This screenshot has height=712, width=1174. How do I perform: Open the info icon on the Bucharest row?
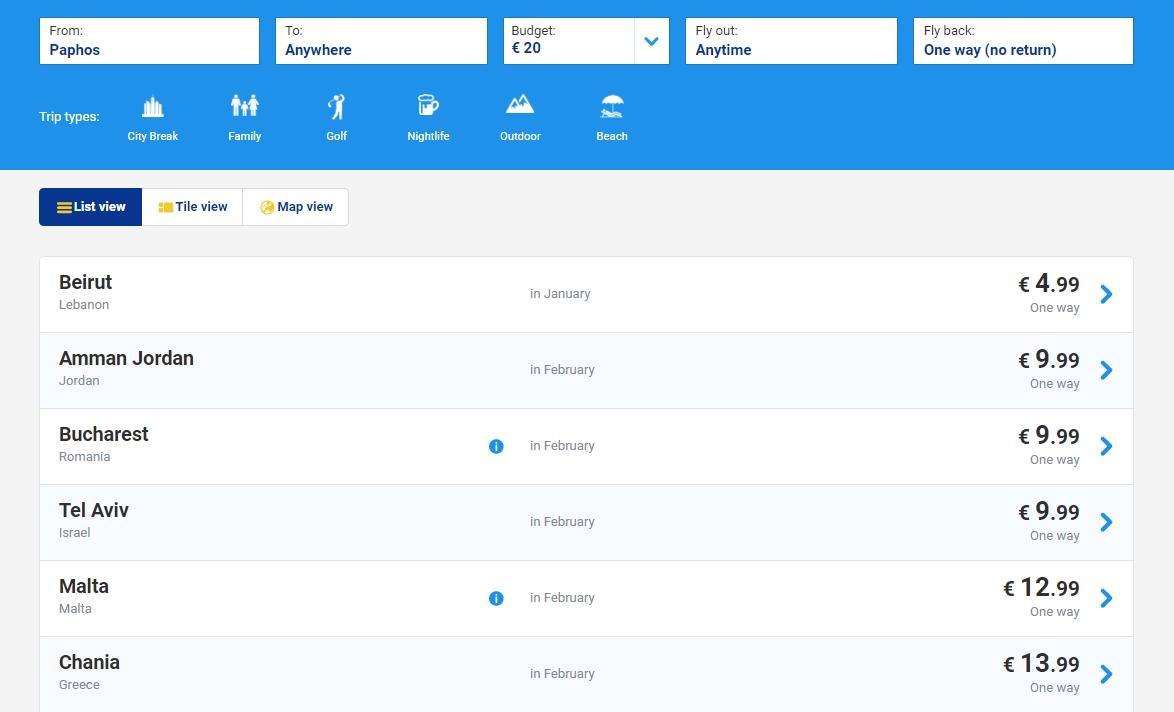pos(496,446)
